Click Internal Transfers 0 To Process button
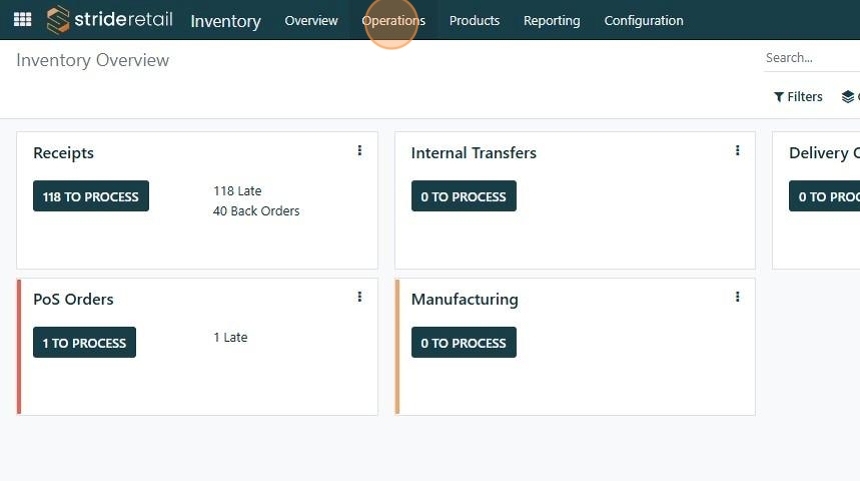The height and width of the screenshot is (481, 860). point(464,196)
